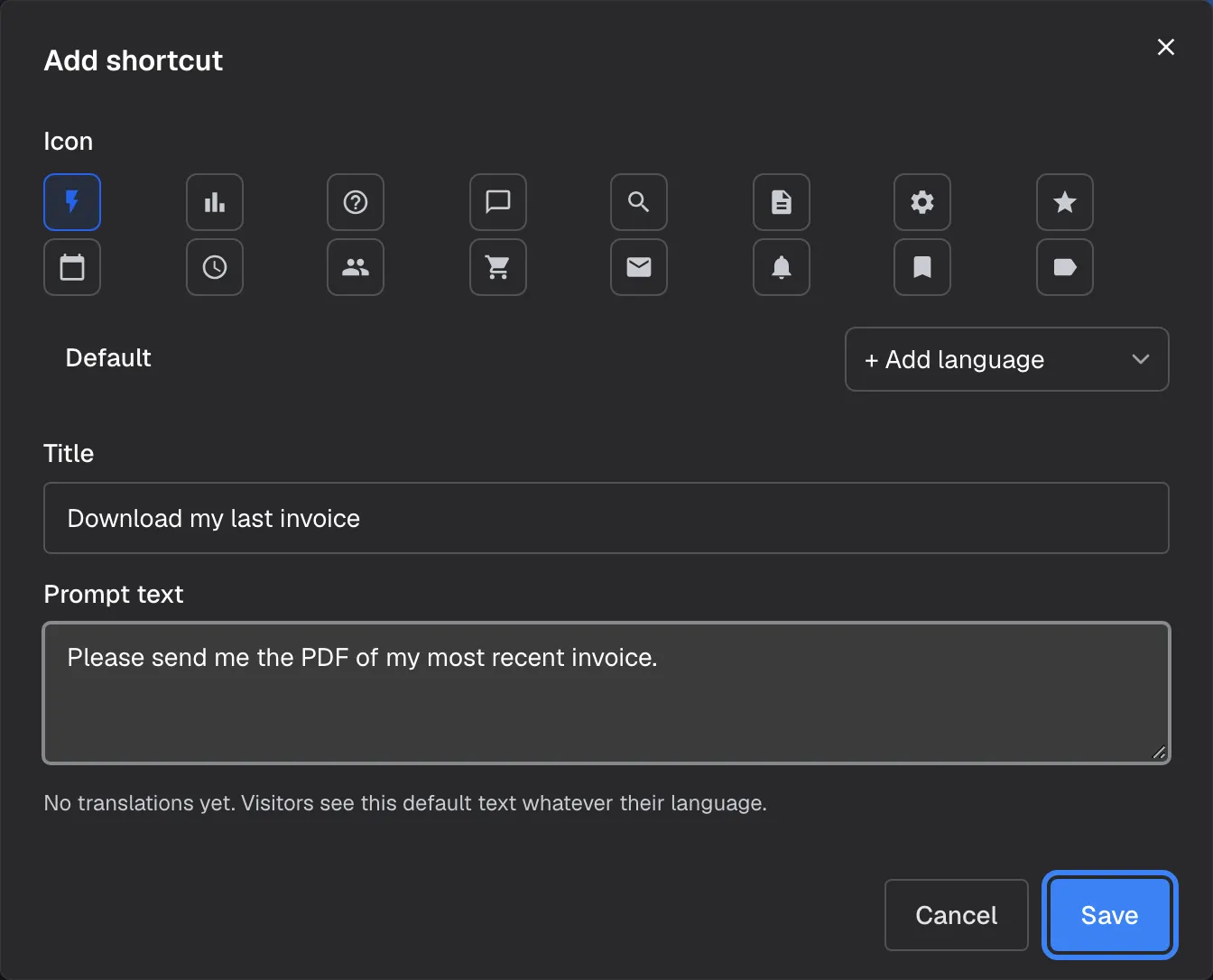
Task: Select the gear settings icon
Action: (922, 202)
